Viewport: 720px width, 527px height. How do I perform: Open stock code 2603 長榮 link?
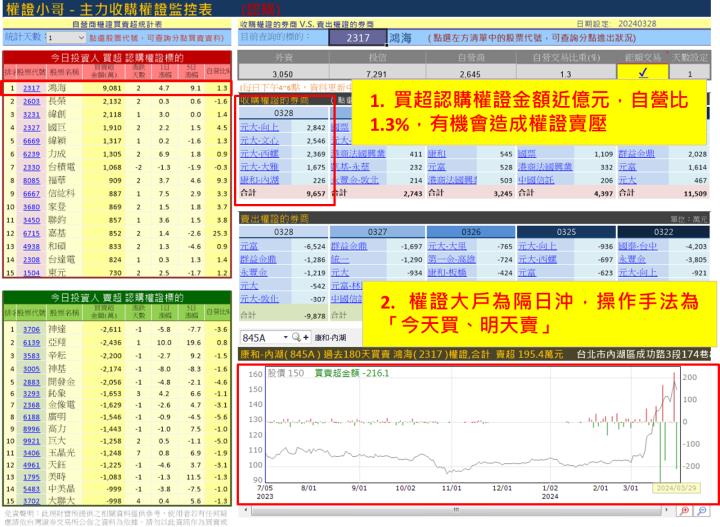[32, 101]
